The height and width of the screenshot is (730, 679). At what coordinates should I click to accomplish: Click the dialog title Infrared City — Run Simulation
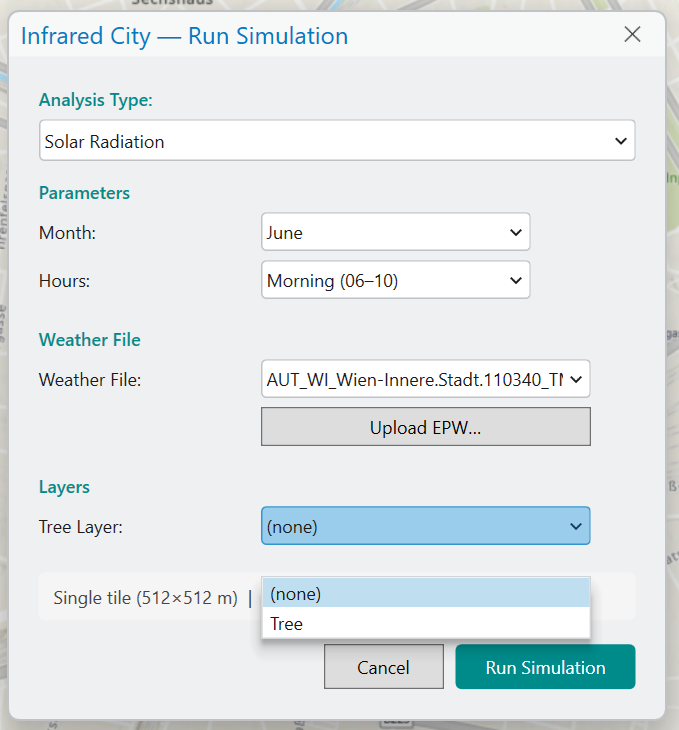pyautogui.click(x=184, y=36)
